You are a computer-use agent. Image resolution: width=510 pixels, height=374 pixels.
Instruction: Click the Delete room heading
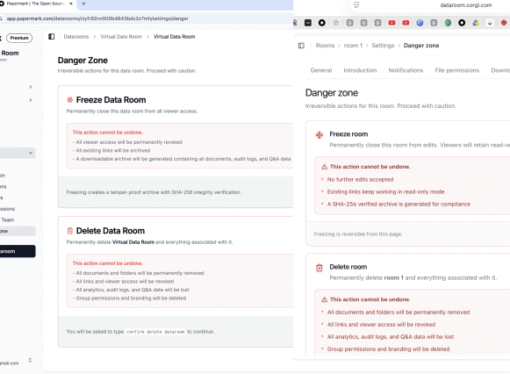(x=348, y=267)
